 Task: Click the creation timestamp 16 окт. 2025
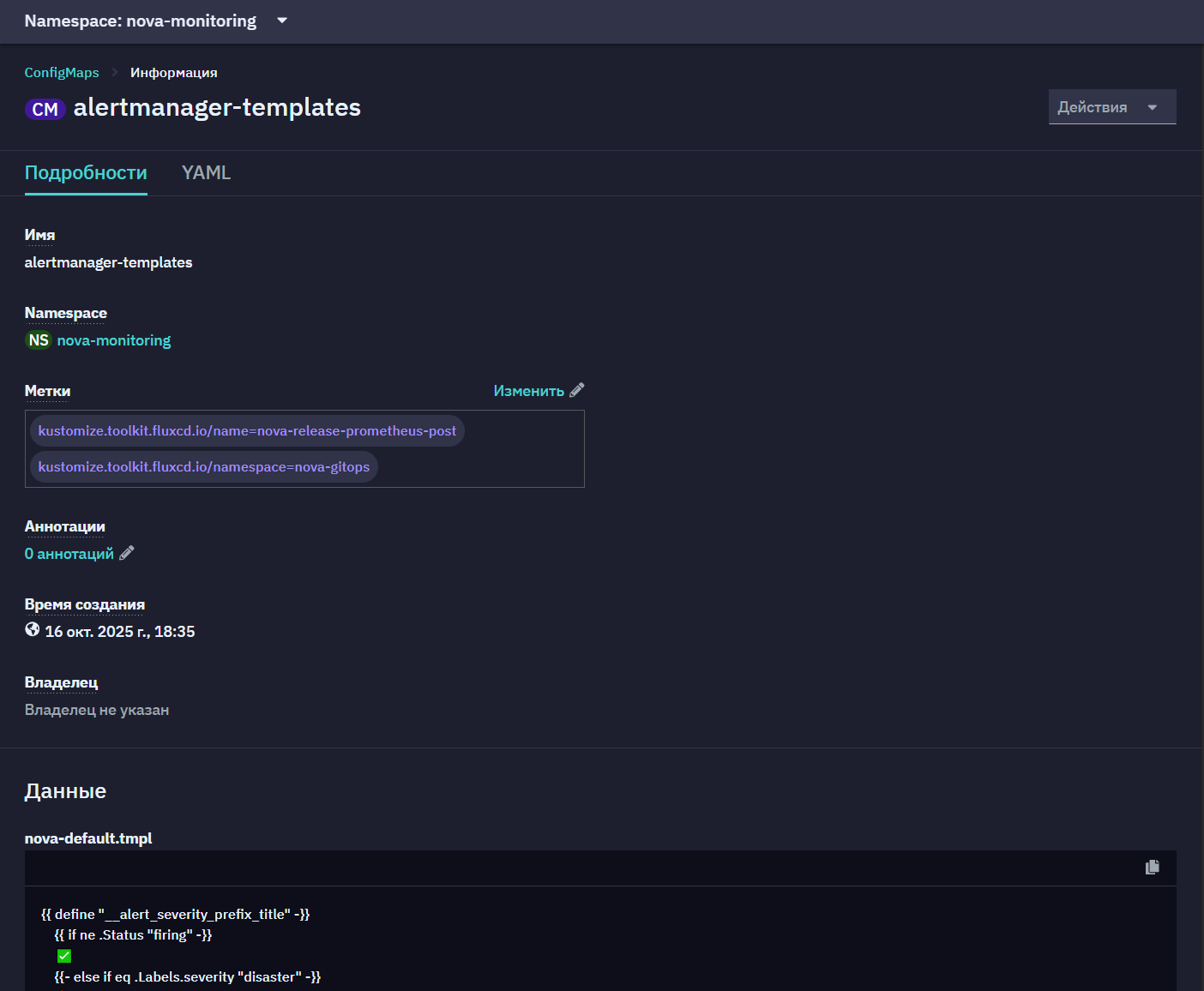pyautogui.click(x=120, y=632)
